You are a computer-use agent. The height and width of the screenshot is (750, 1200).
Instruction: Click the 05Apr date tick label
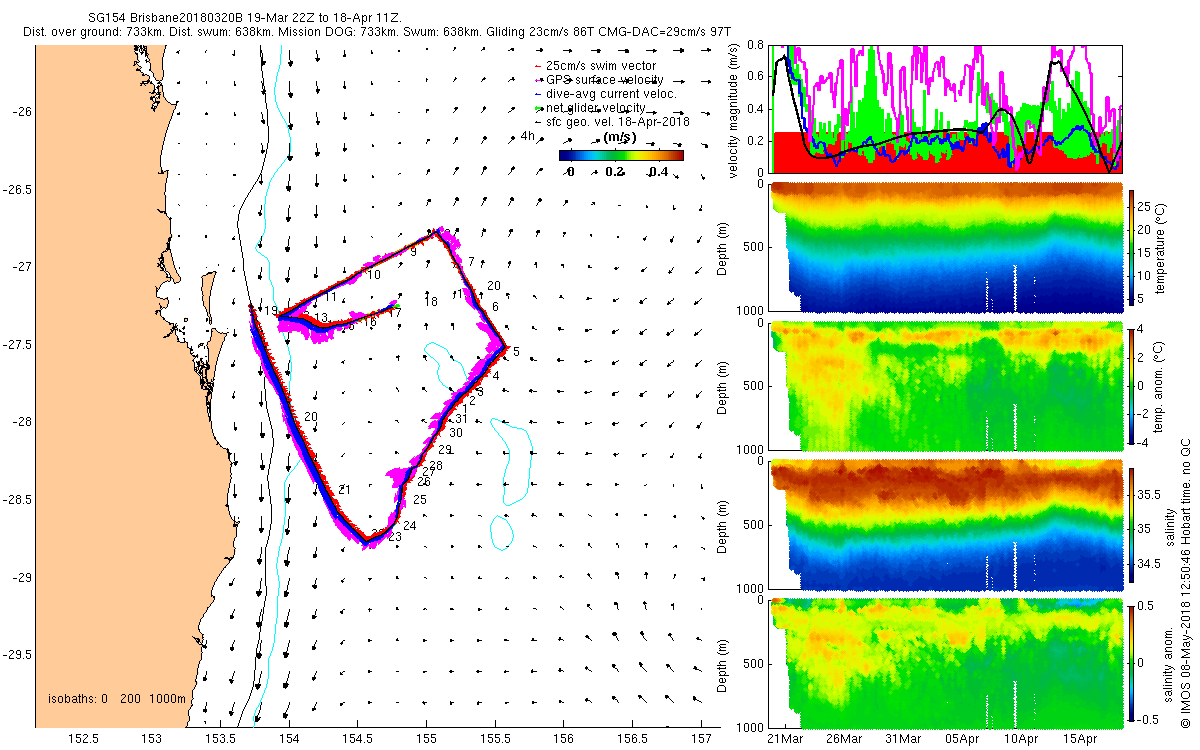(x=962, y=739)
